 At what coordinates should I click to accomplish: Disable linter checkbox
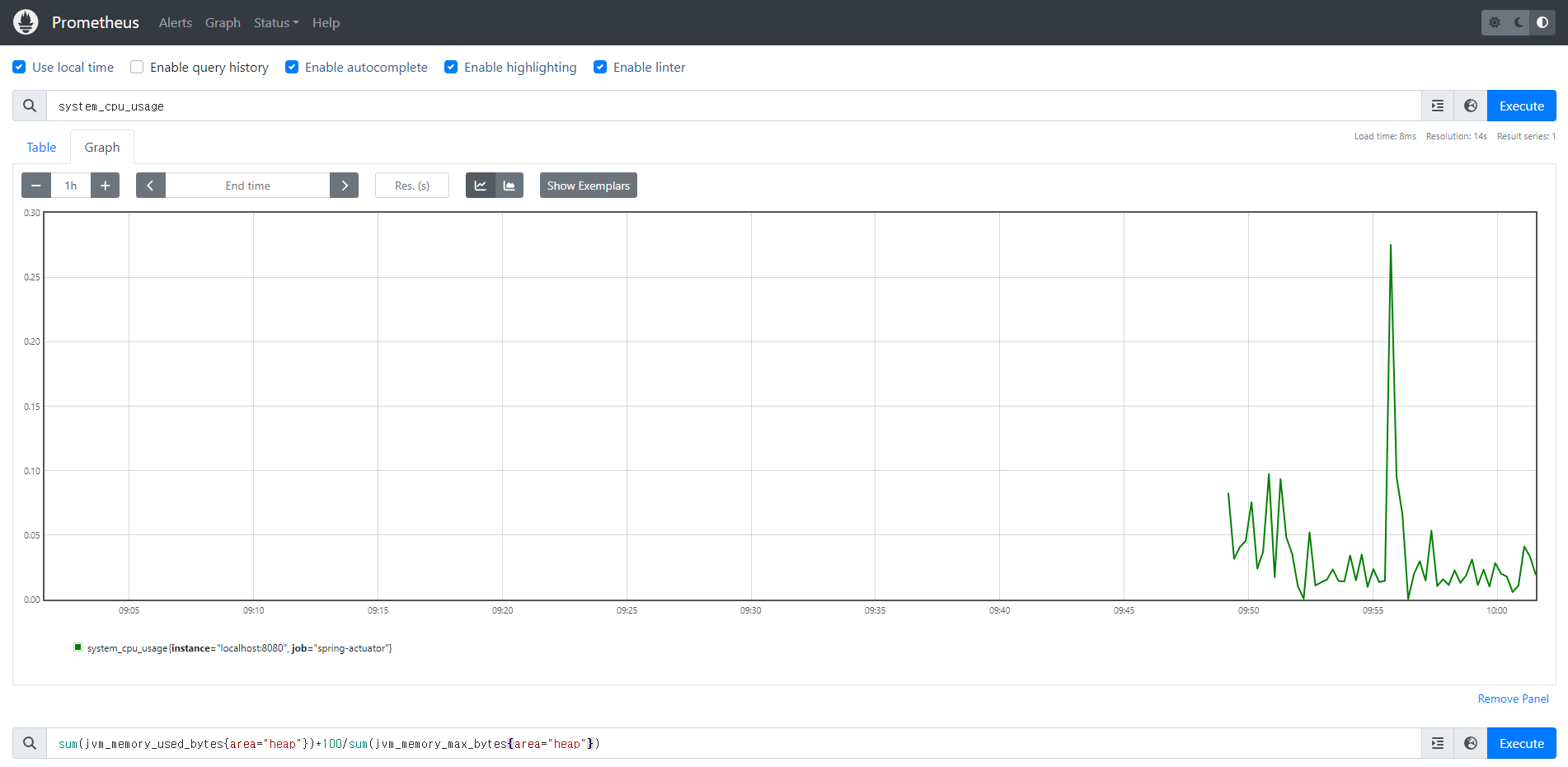(x=600, y=67)
